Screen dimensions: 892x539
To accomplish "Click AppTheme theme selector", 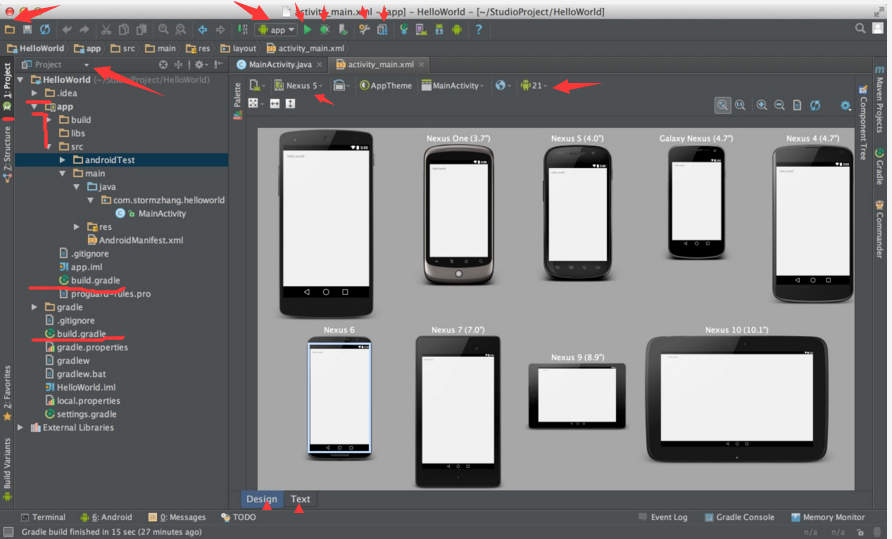I will coord(386,85).
